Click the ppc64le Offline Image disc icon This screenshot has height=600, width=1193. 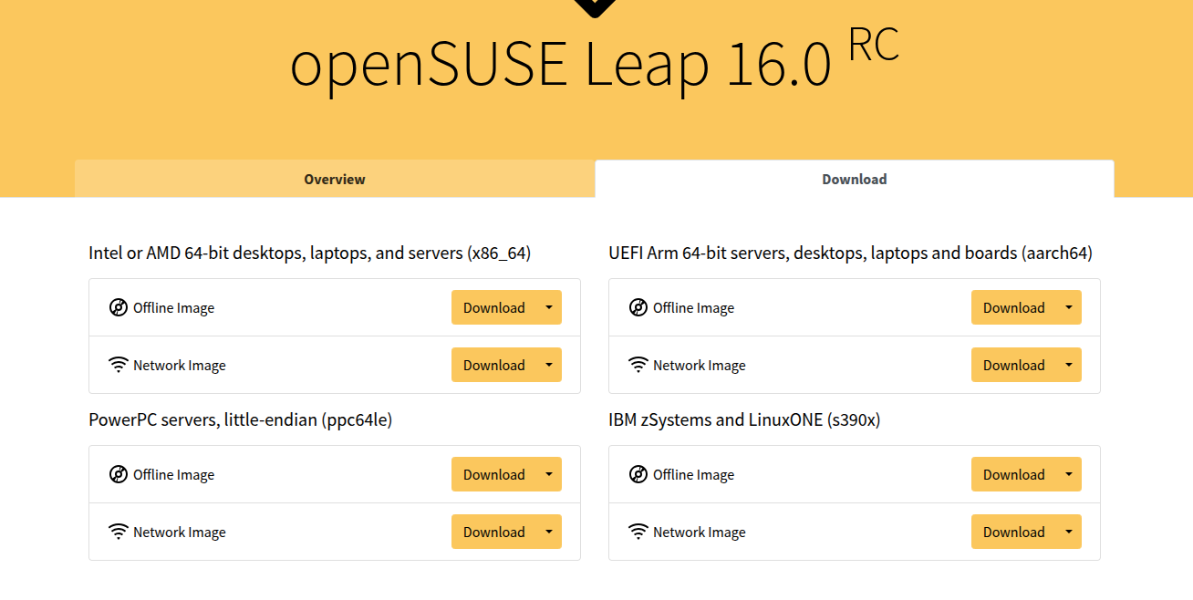118,474
